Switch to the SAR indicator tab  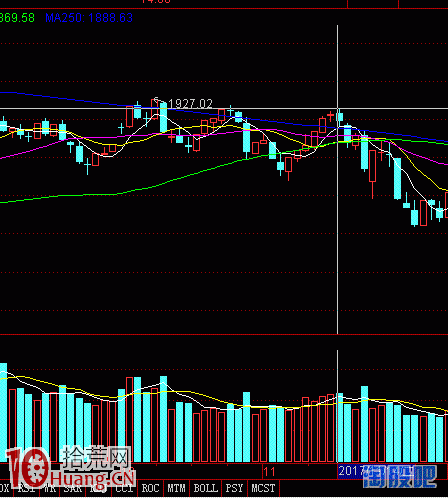[73, 488]
